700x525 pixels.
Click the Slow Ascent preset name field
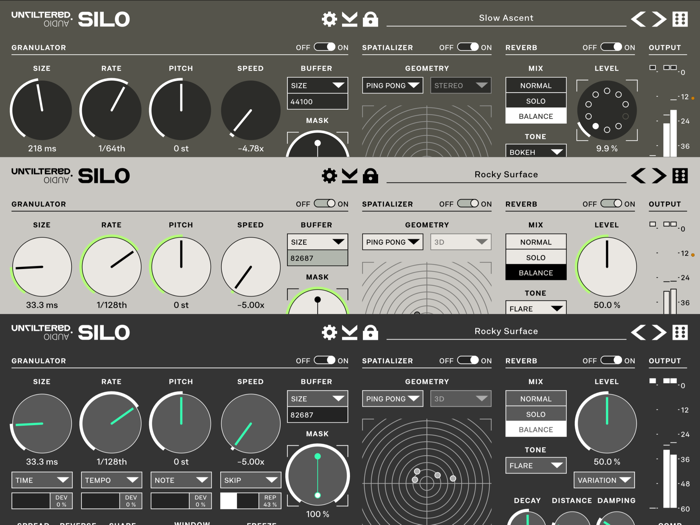pos(506,18)
